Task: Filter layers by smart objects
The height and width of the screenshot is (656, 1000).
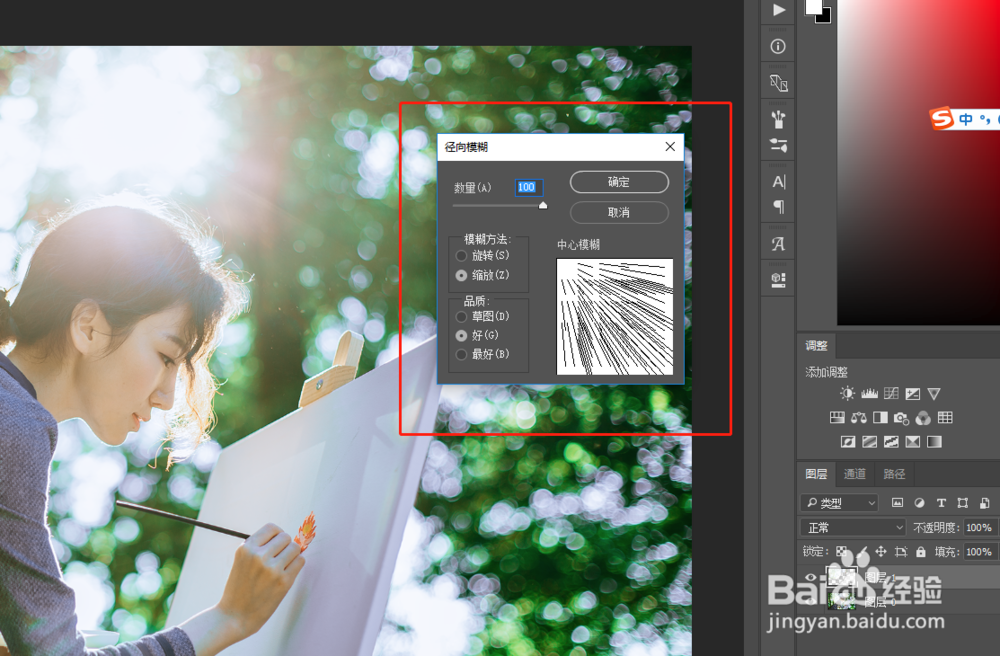Action: [985, 502]
